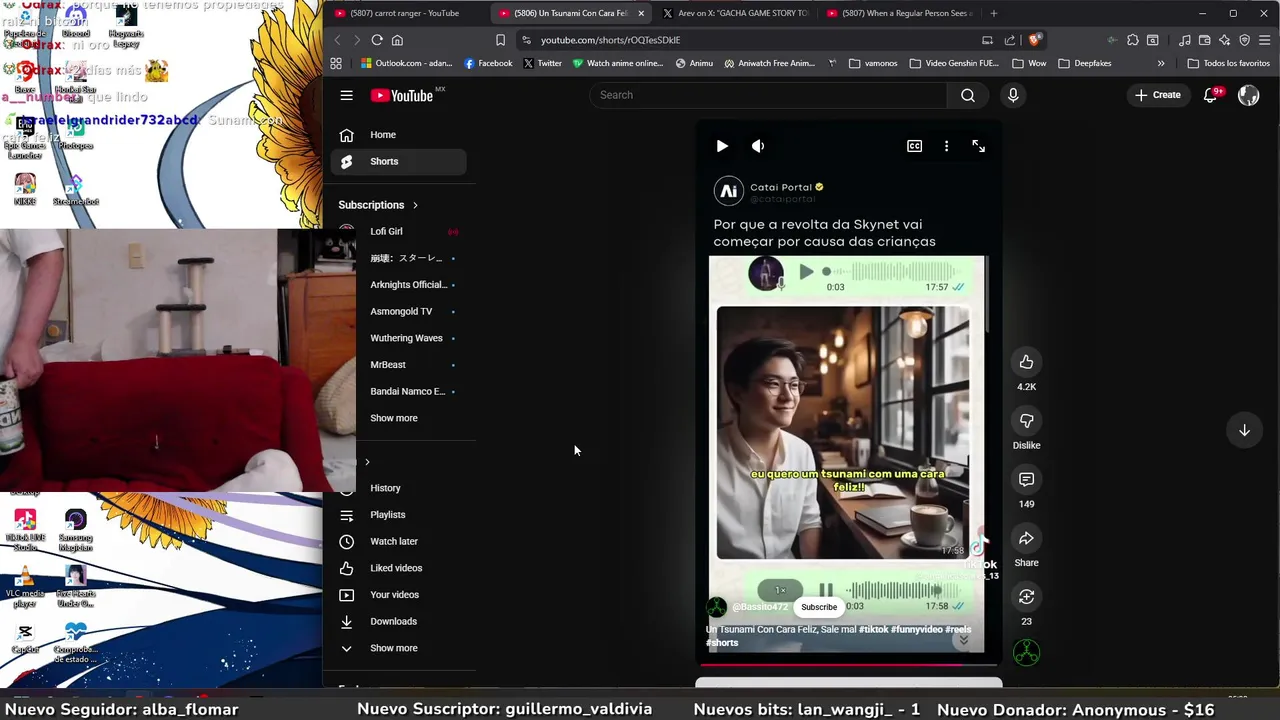Open the Create button in YouTube header
Screen dimensions: 1280x720
click(1158, 95)
